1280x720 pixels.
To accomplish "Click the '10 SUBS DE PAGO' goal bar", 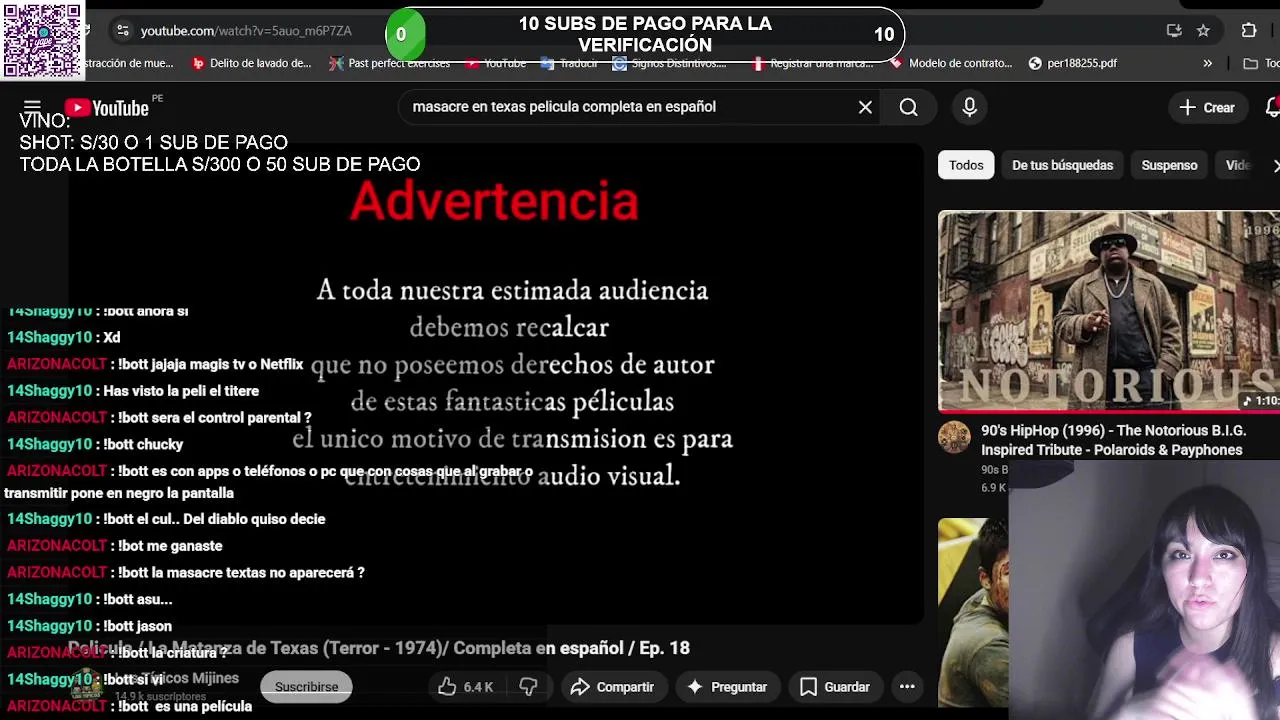I will tap(645, 34).
